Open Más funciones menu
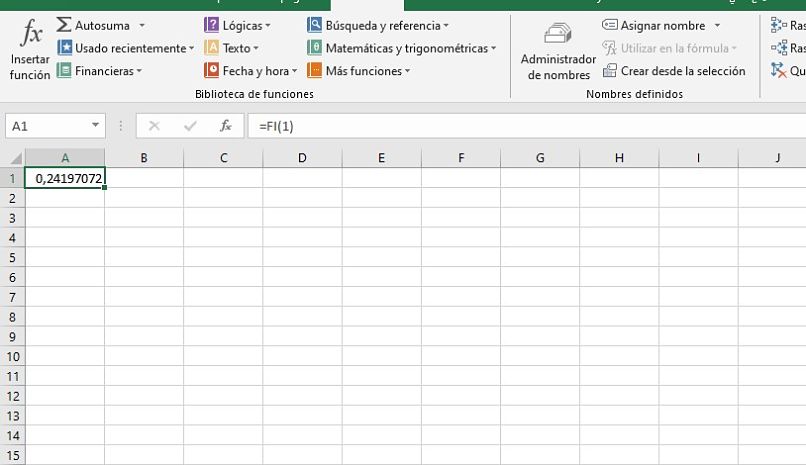 (358, 71)
